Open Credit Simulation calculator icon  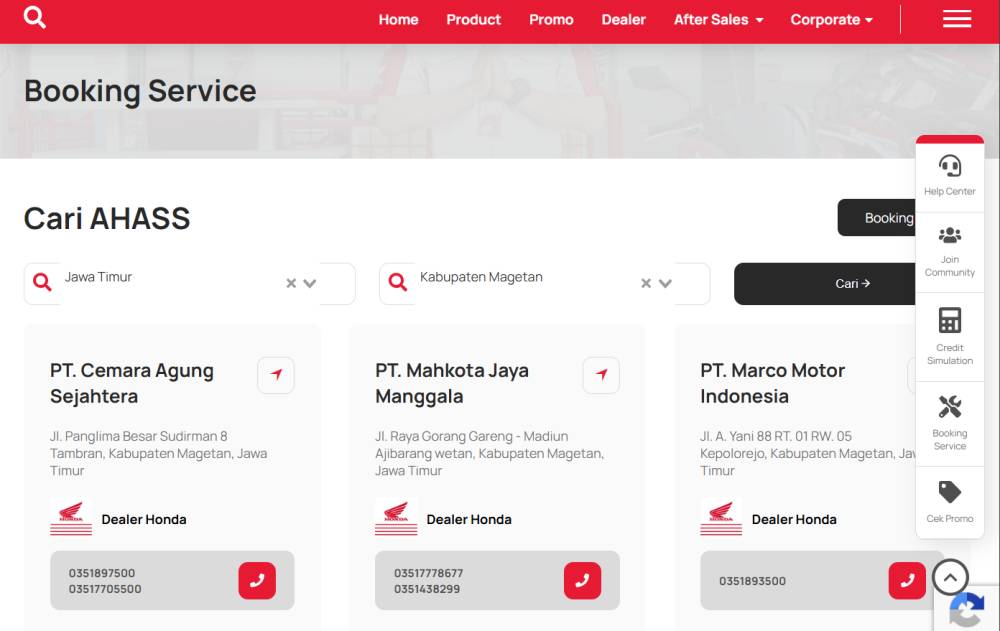point(950,320)
